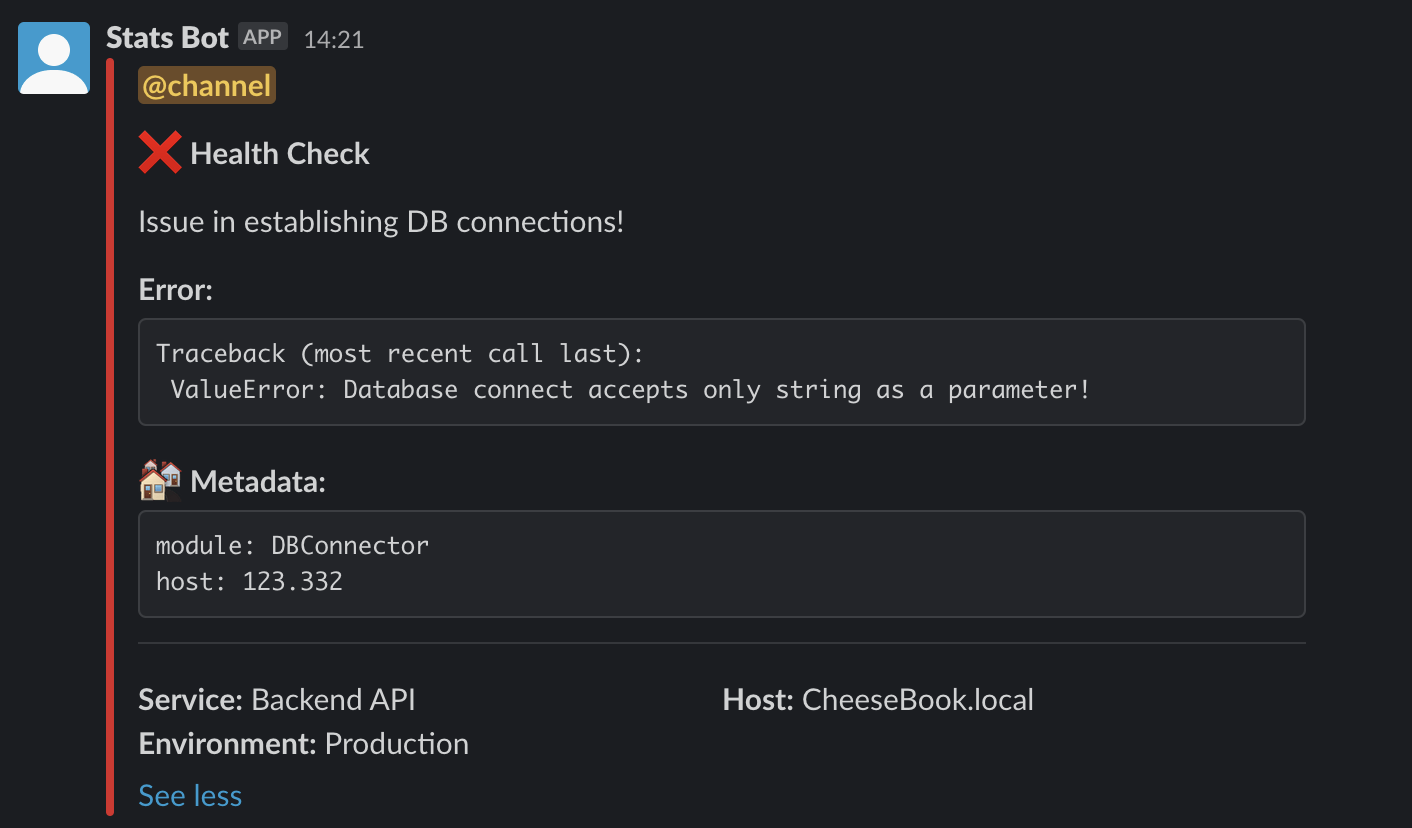This screenshot has width=1412, height=828.
Task: Click the Stats Bot avatar image
Action: pyautogui.click(x=54, y=58)
